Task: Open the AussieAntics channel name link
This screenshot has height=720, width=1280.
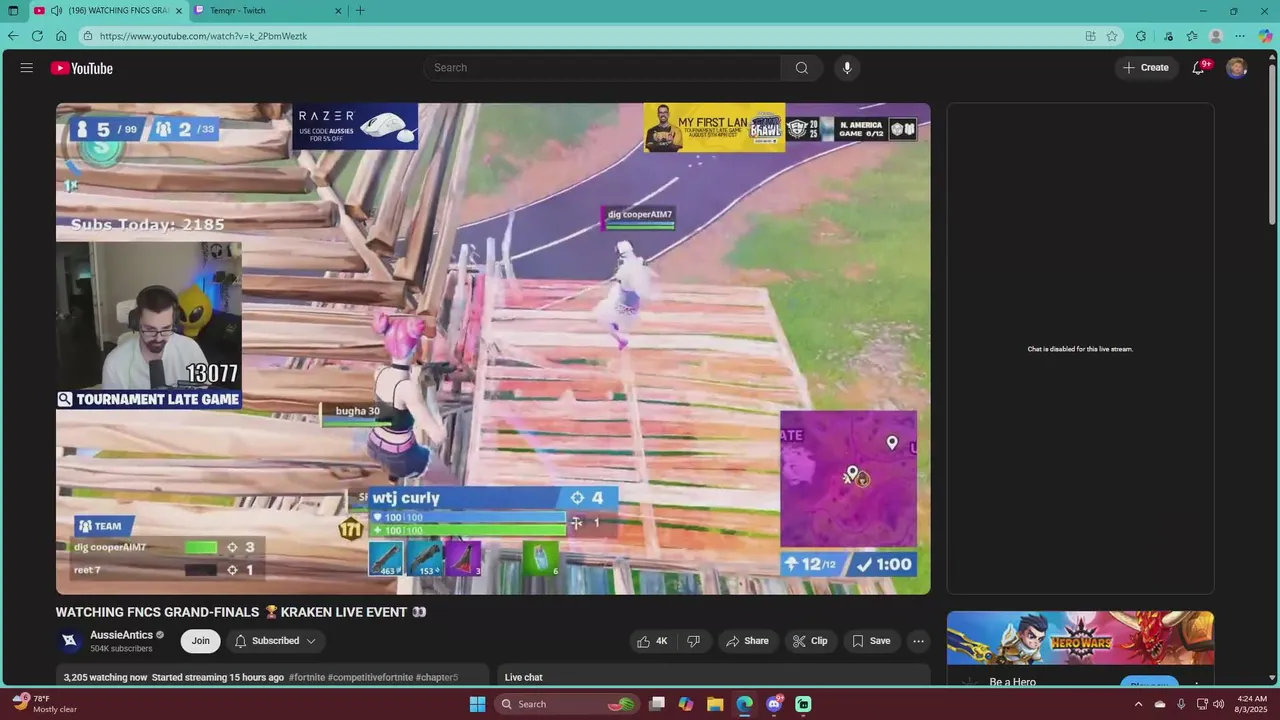Action: [x=121, y=635]
